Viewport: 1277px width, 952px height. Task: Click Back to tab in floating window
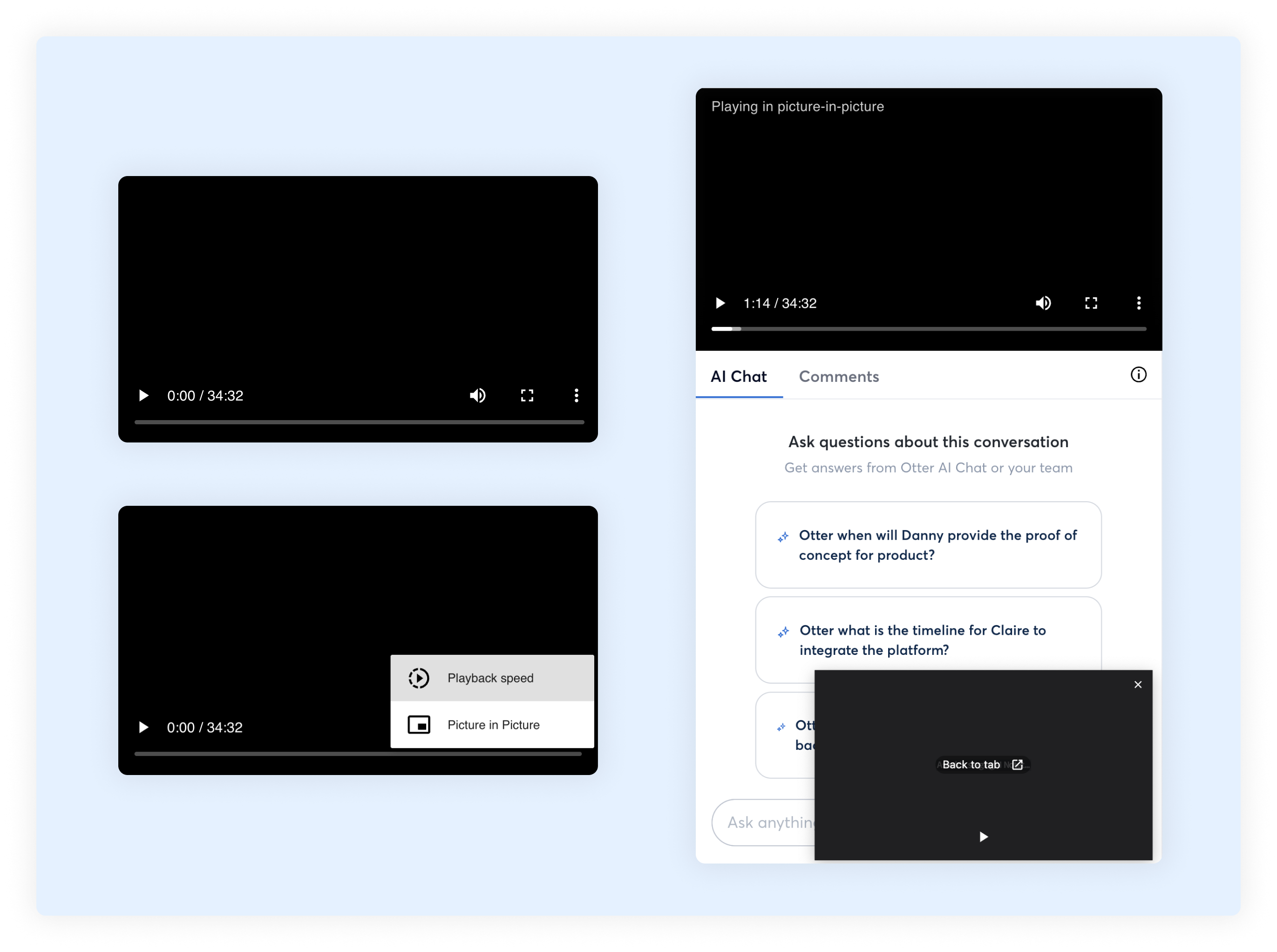point(983,765)
